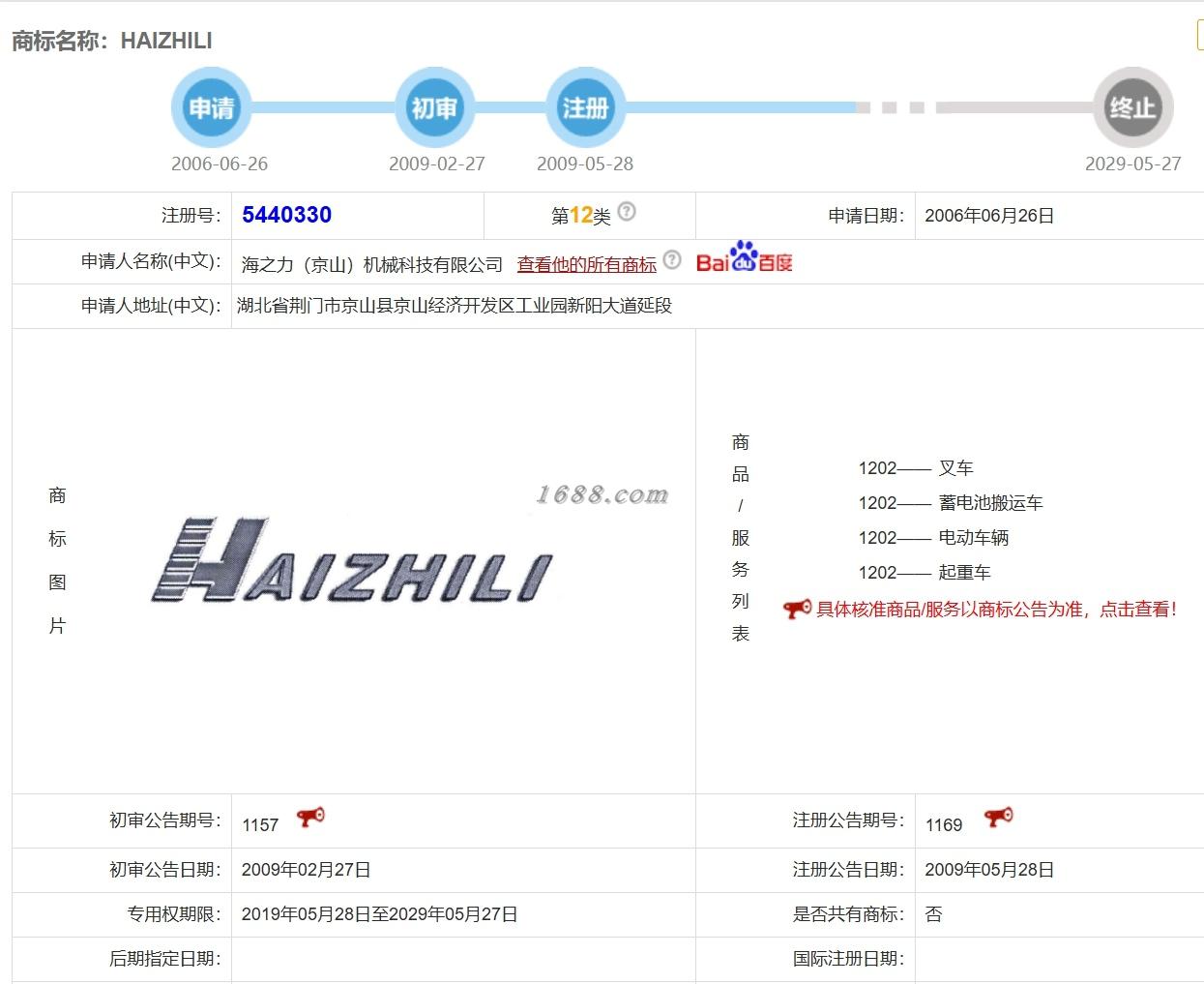Click the 注册 stage circle icon
Screen dimensions: 1204x984
(586, 107)
